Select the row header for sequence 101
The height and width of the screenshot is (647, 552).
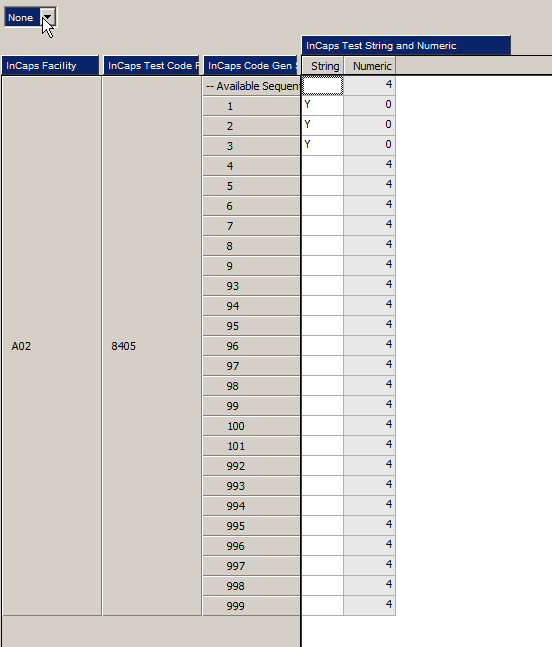coord(251,446)
